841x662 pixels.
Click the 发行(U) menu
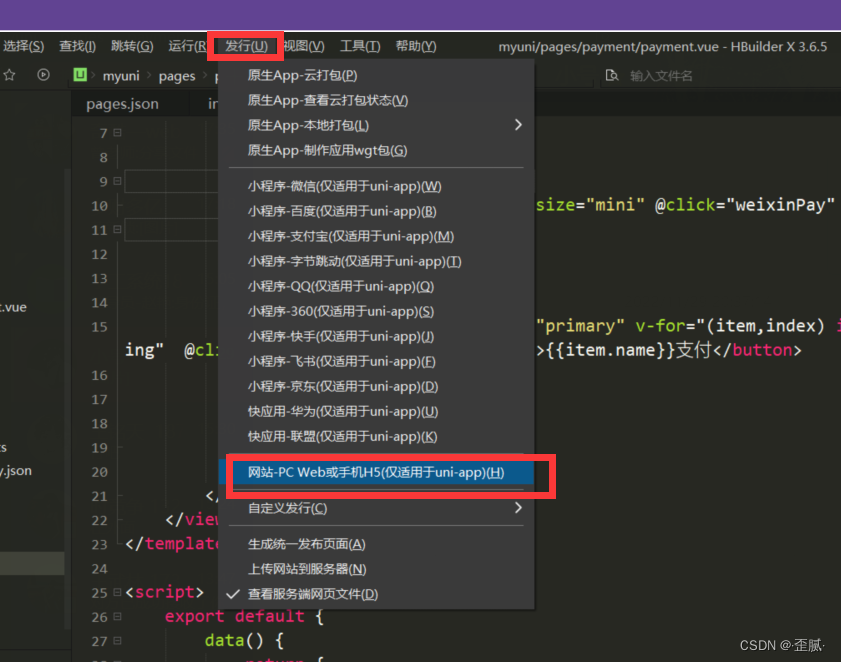[x=246, y=47]
